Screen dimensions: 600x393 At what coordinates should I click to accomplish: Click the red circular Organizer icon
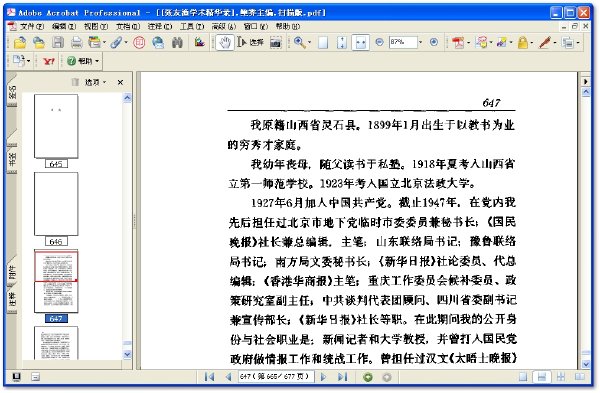tap(139, 42)
